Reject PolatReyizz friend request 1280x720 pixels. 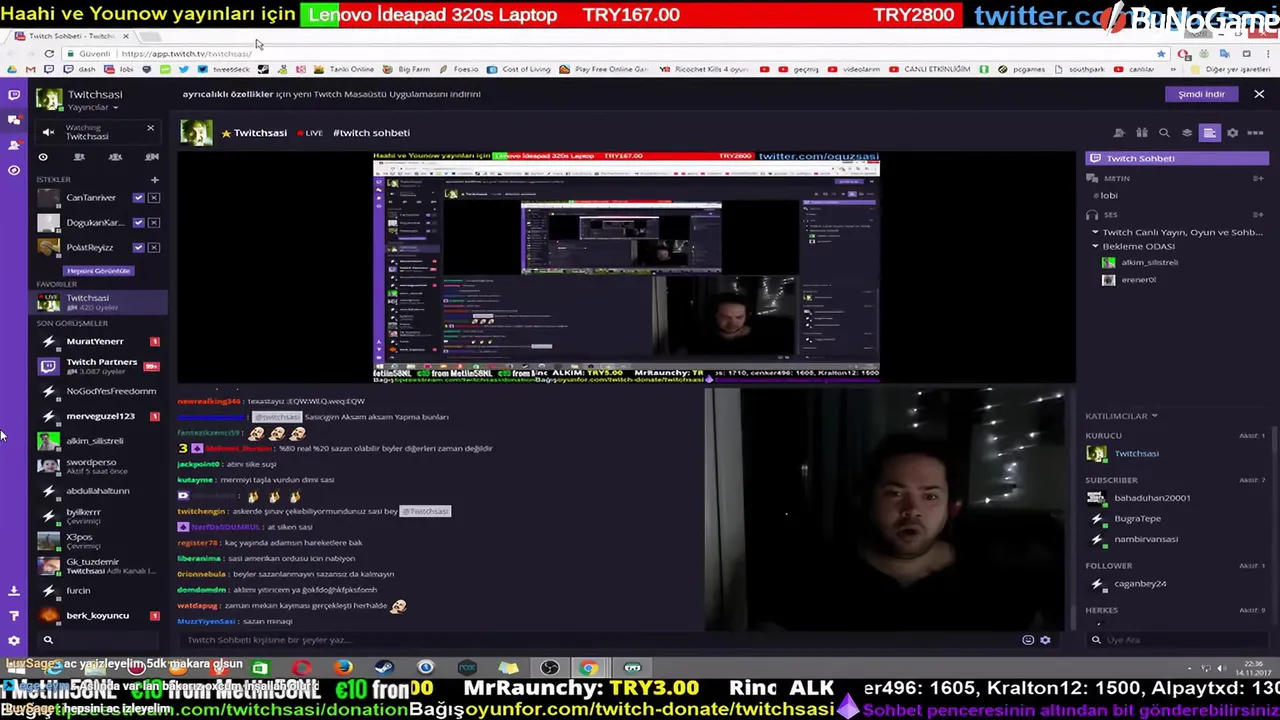(153, 247)
